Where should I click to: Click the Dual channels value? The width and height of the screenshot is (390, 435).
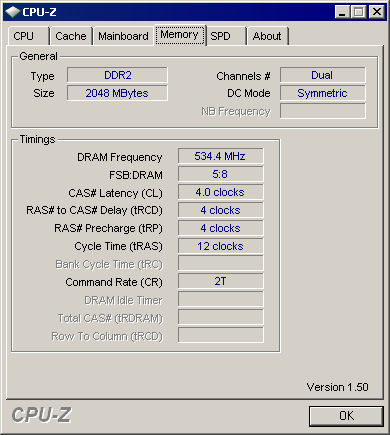tap(322, 75)
